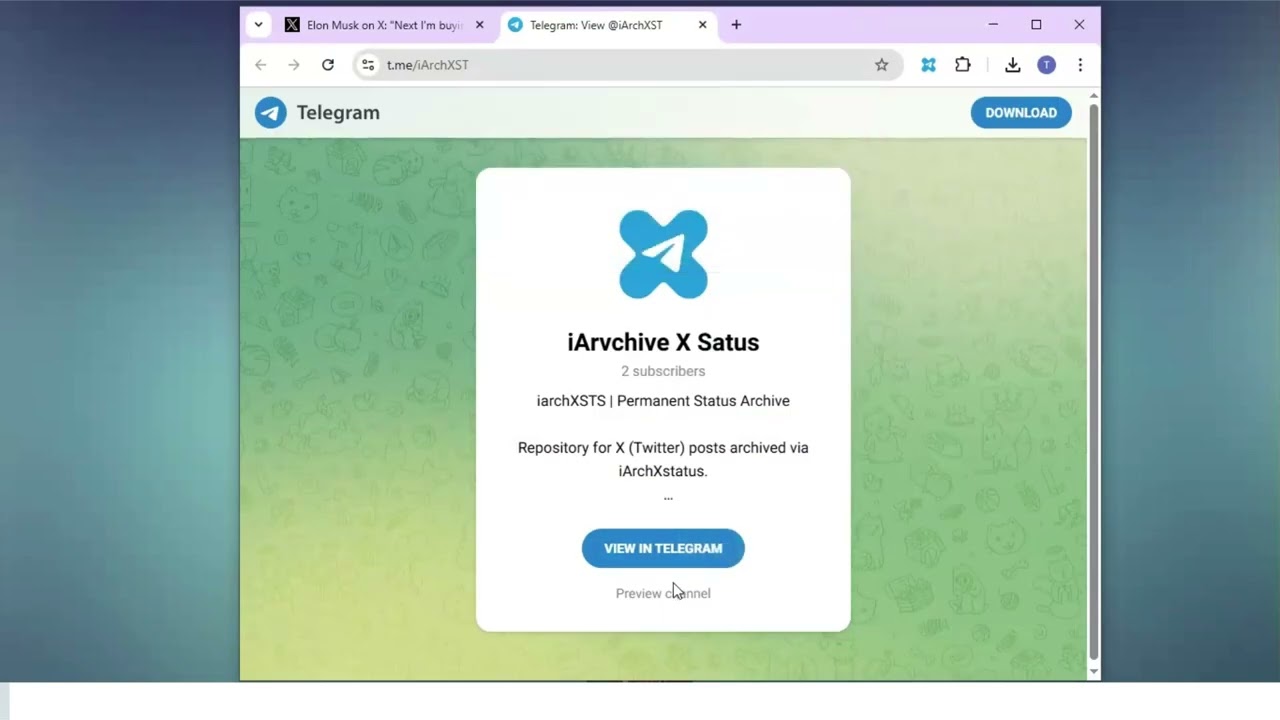This screenshot has height=720, width=1280.
Task: Open the Extensions puzzle icon
Action: 963,65
